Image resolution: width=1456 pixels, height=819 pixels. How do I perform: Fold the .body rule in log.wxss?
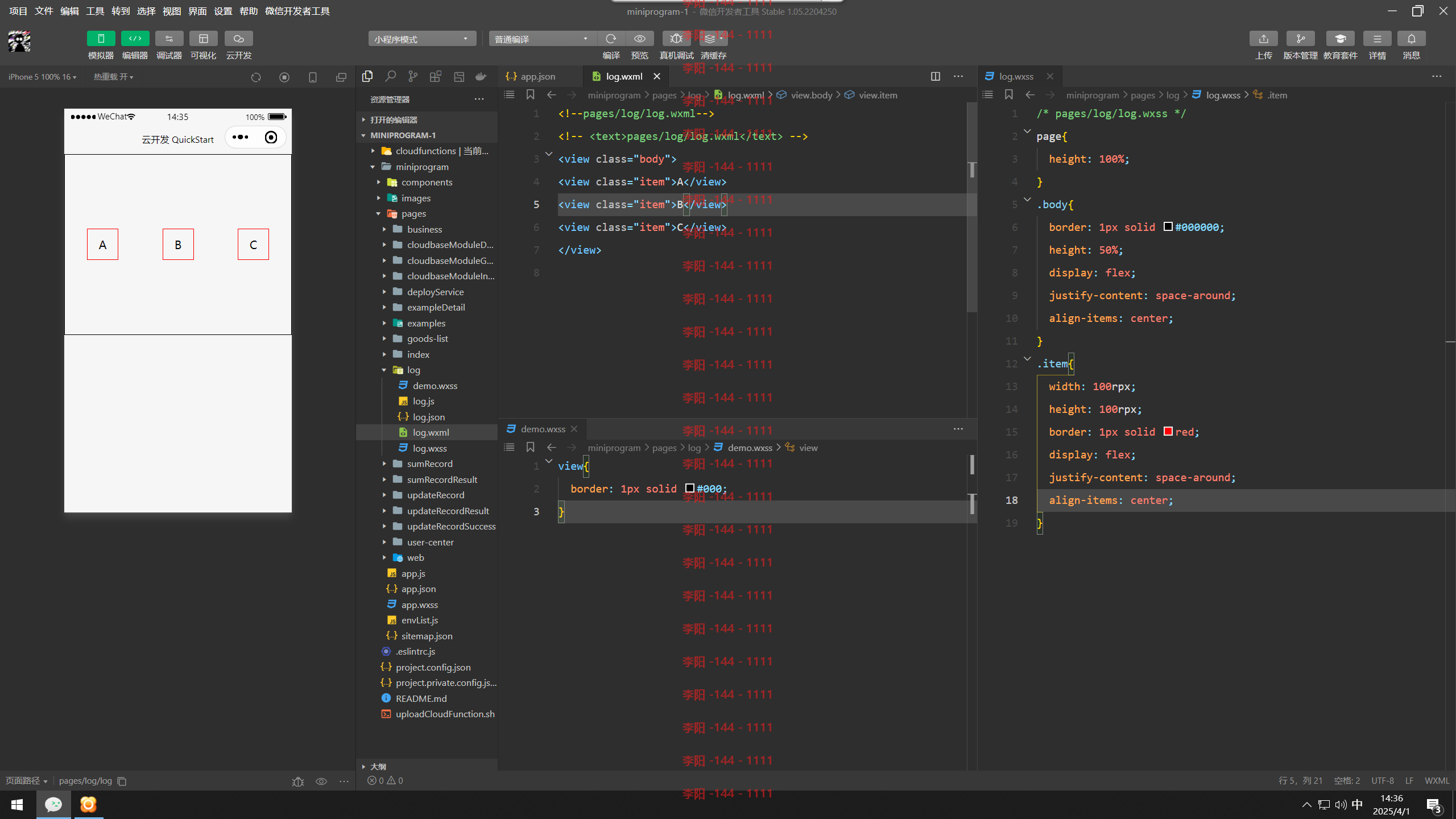1027,200
